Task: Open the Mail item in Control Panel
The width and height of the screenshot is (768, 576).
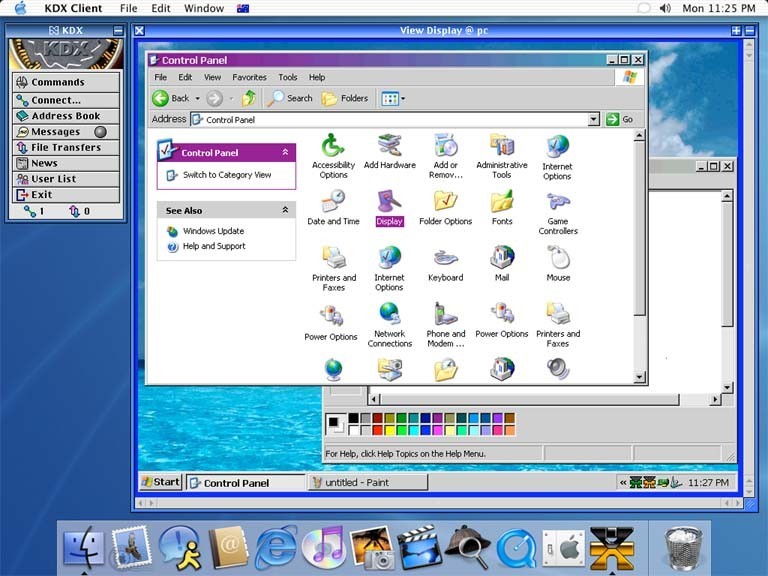Action: tap(502, 264)
